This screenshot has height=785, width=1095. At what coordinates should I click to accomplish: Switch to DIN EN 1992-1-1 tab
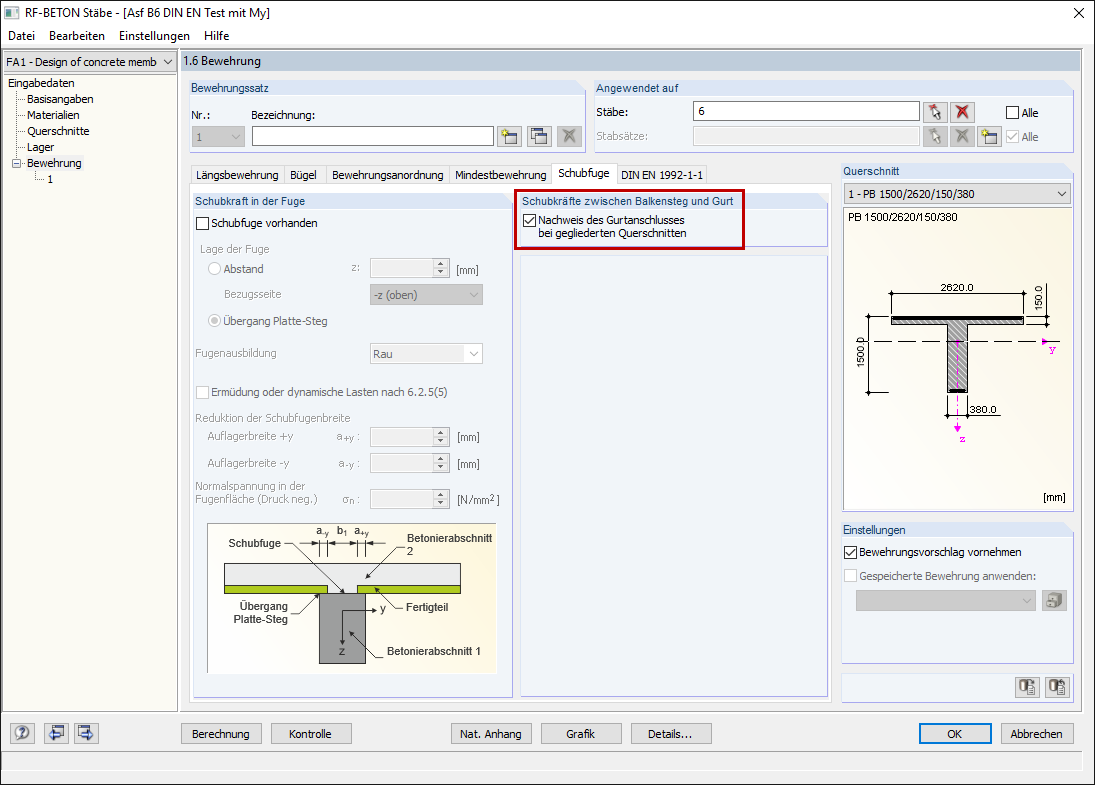coord(662,175)
